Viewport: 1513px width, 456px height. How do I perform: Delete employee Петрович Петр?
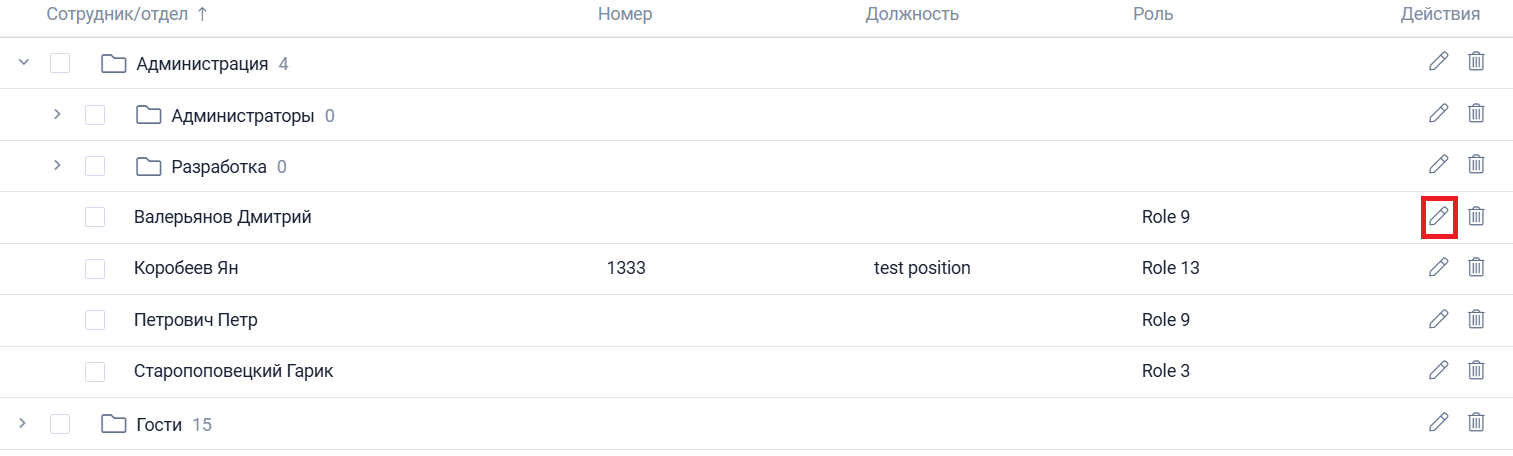pos(1476,319)
